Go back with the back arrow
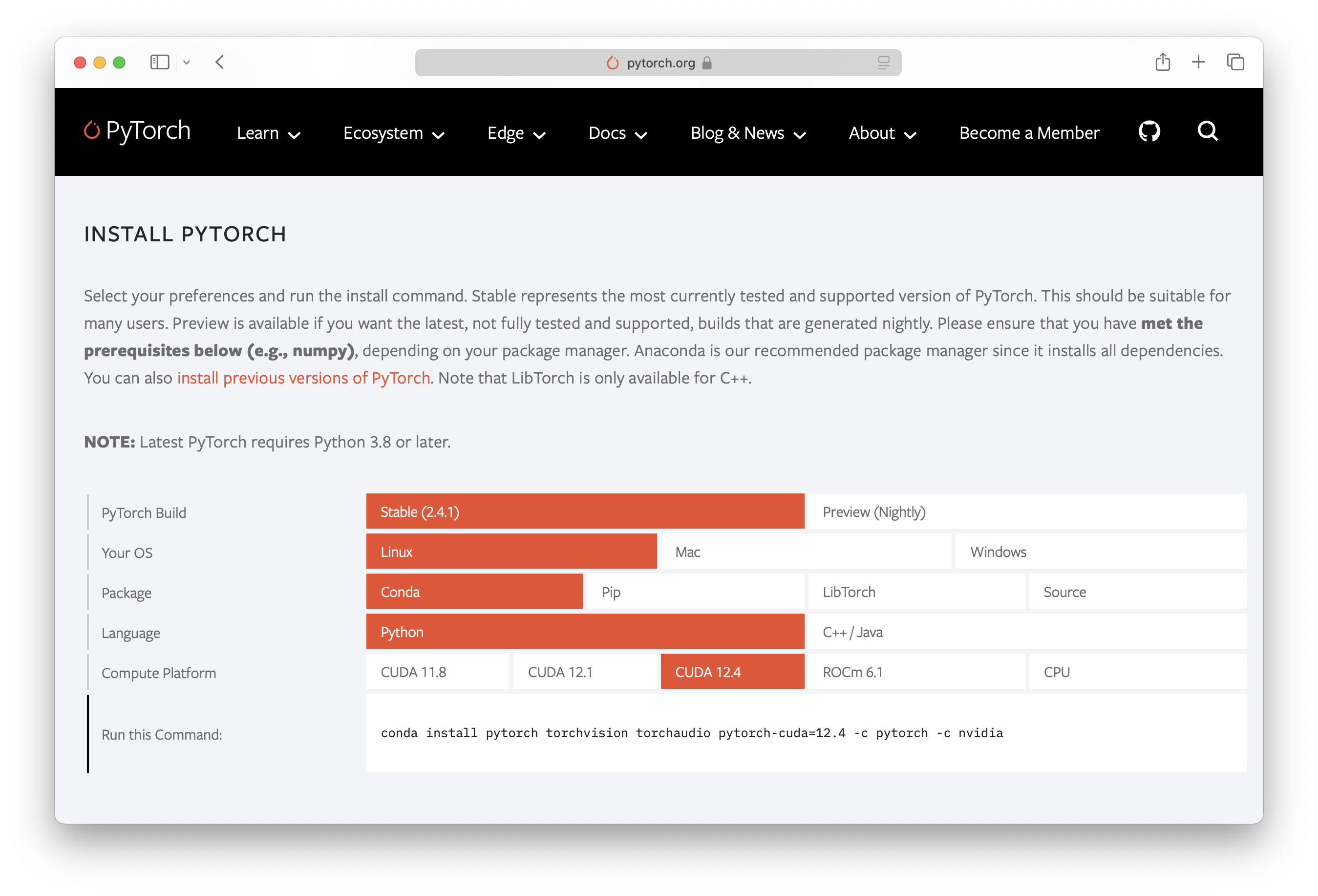This screenshot has width=1318, height=896. coord(220,62)
